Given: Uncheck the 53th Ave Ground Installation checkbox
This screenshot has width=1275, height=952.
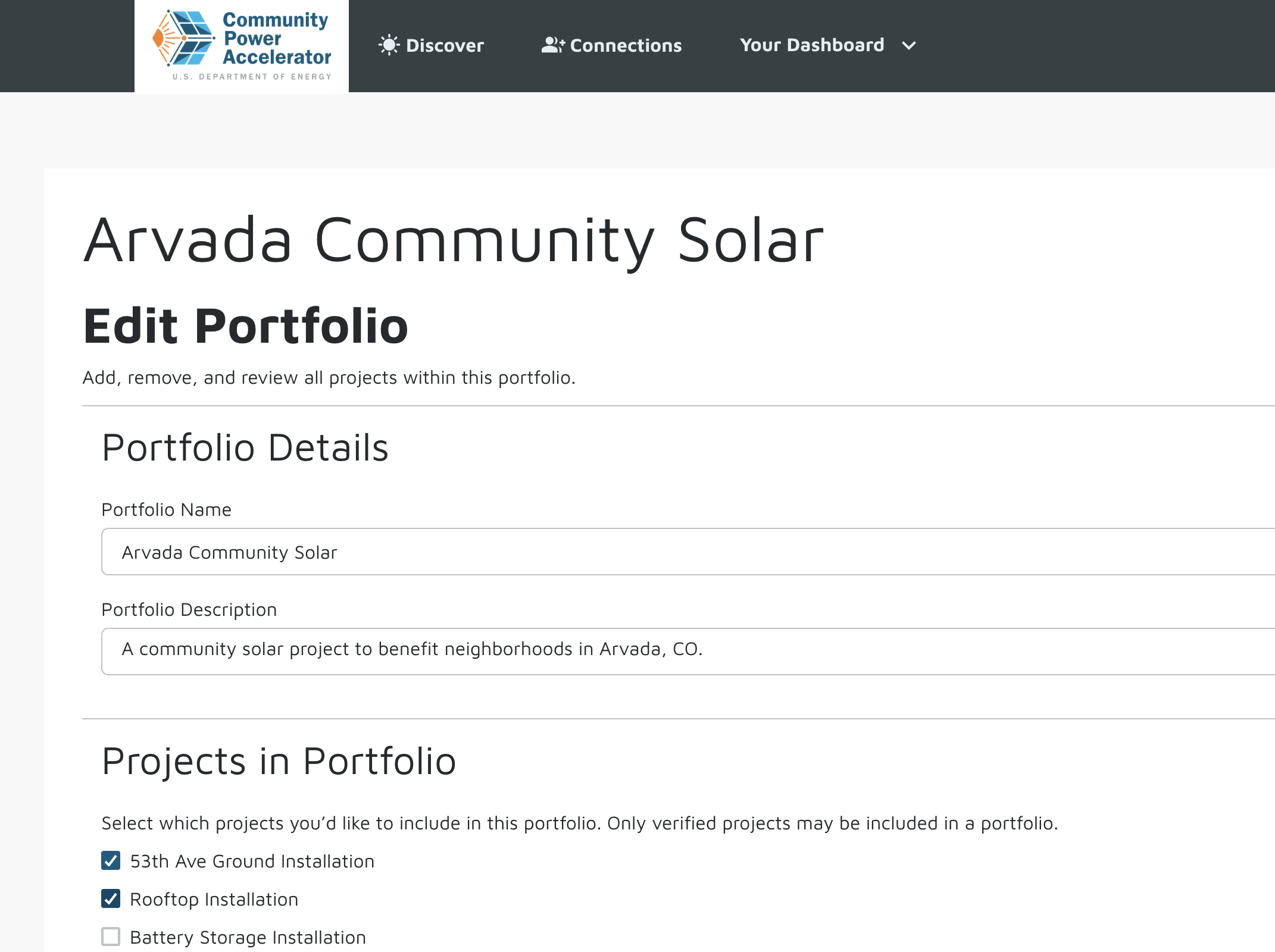Looking at the screenshot, I should click(x=111, y=861).
